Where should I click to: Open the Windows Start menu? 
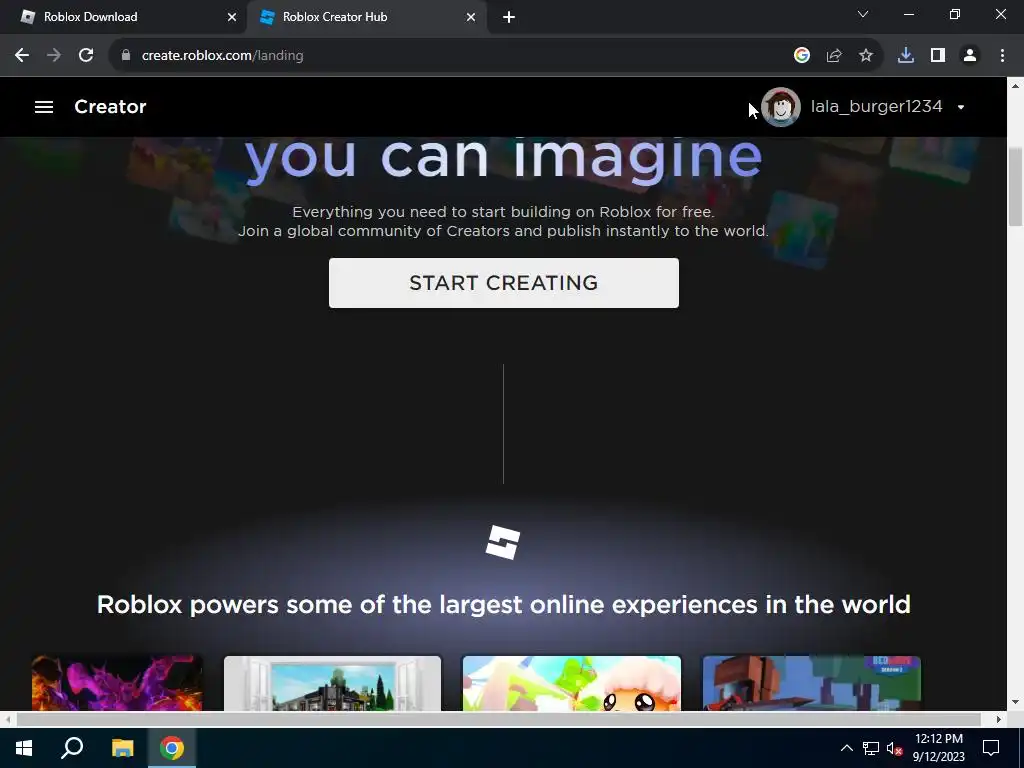24,748
